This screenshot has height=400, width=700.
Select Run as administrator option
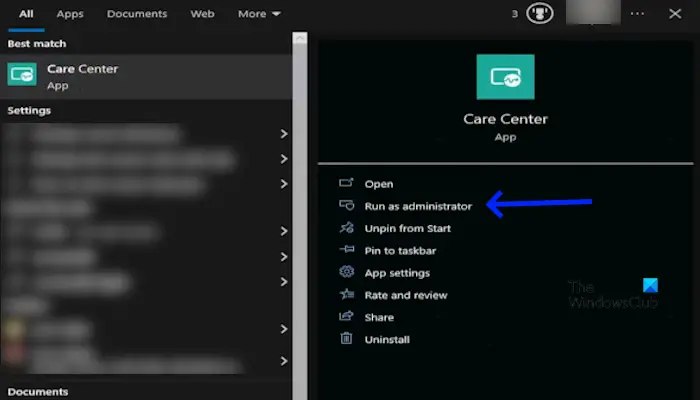418,206
